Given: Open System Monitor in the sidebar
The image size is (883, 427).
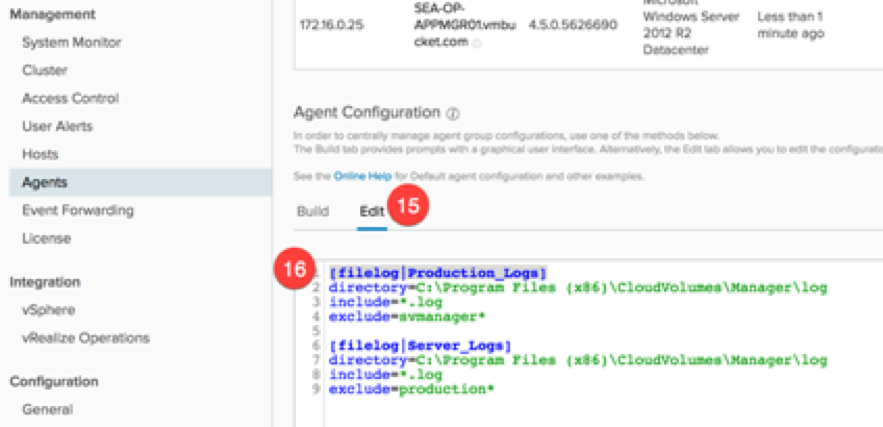Looking at the screenshot, I should pos(71,43).
